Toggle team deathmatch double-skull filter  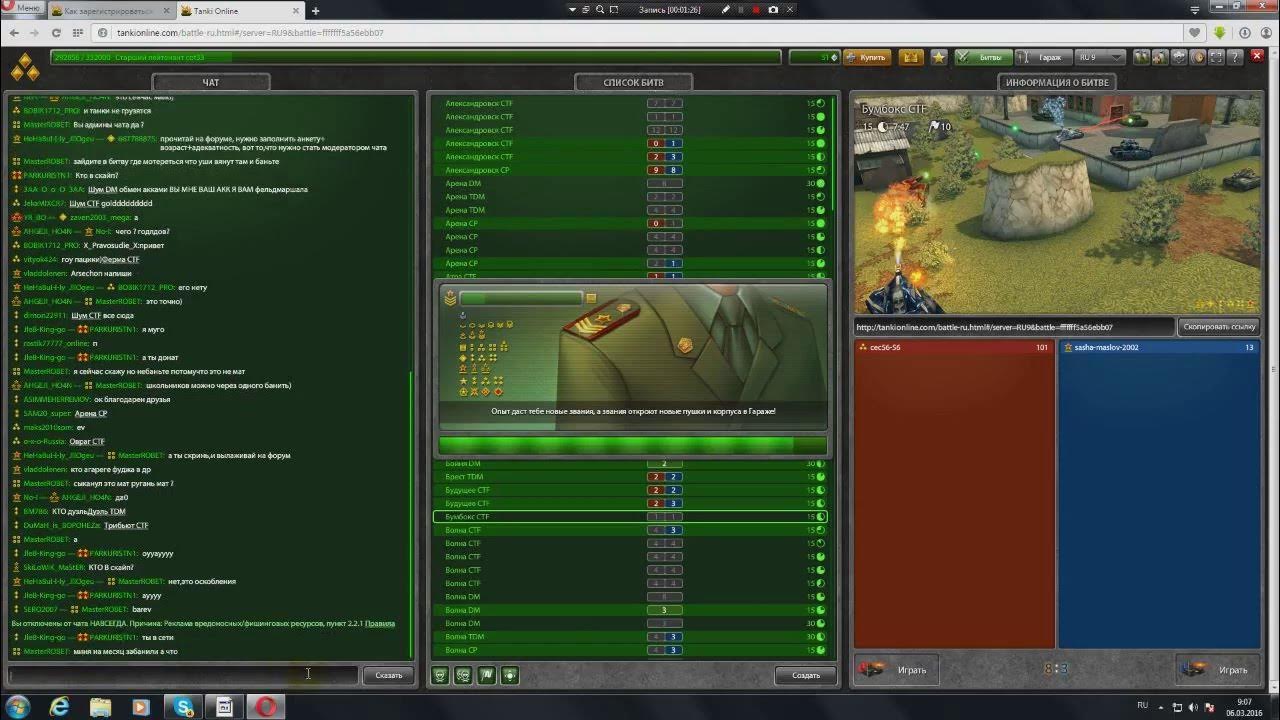(463, 675)
